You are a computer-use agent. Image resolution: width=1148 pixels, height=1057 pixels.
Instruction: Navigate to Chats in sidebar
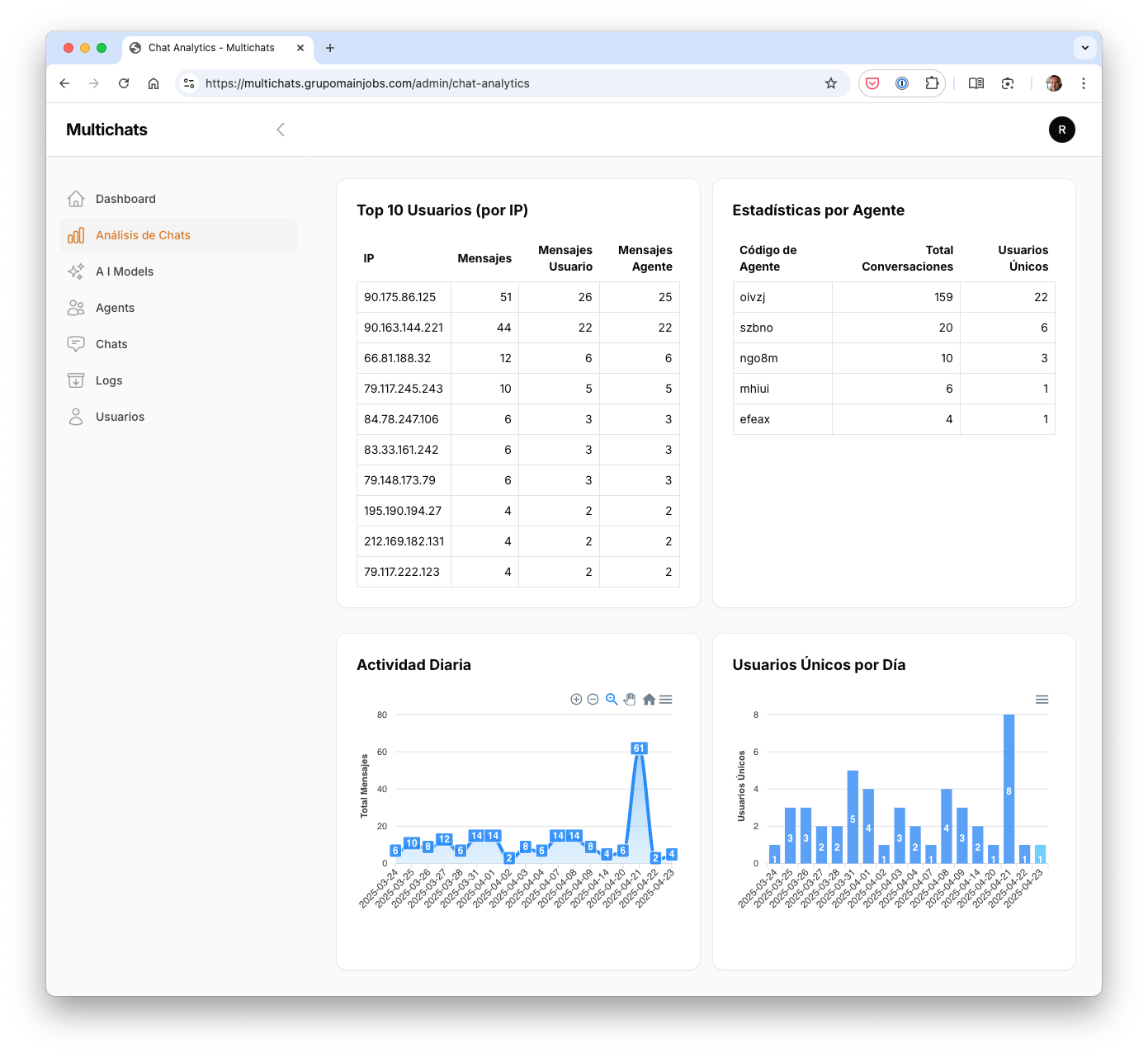111,344
